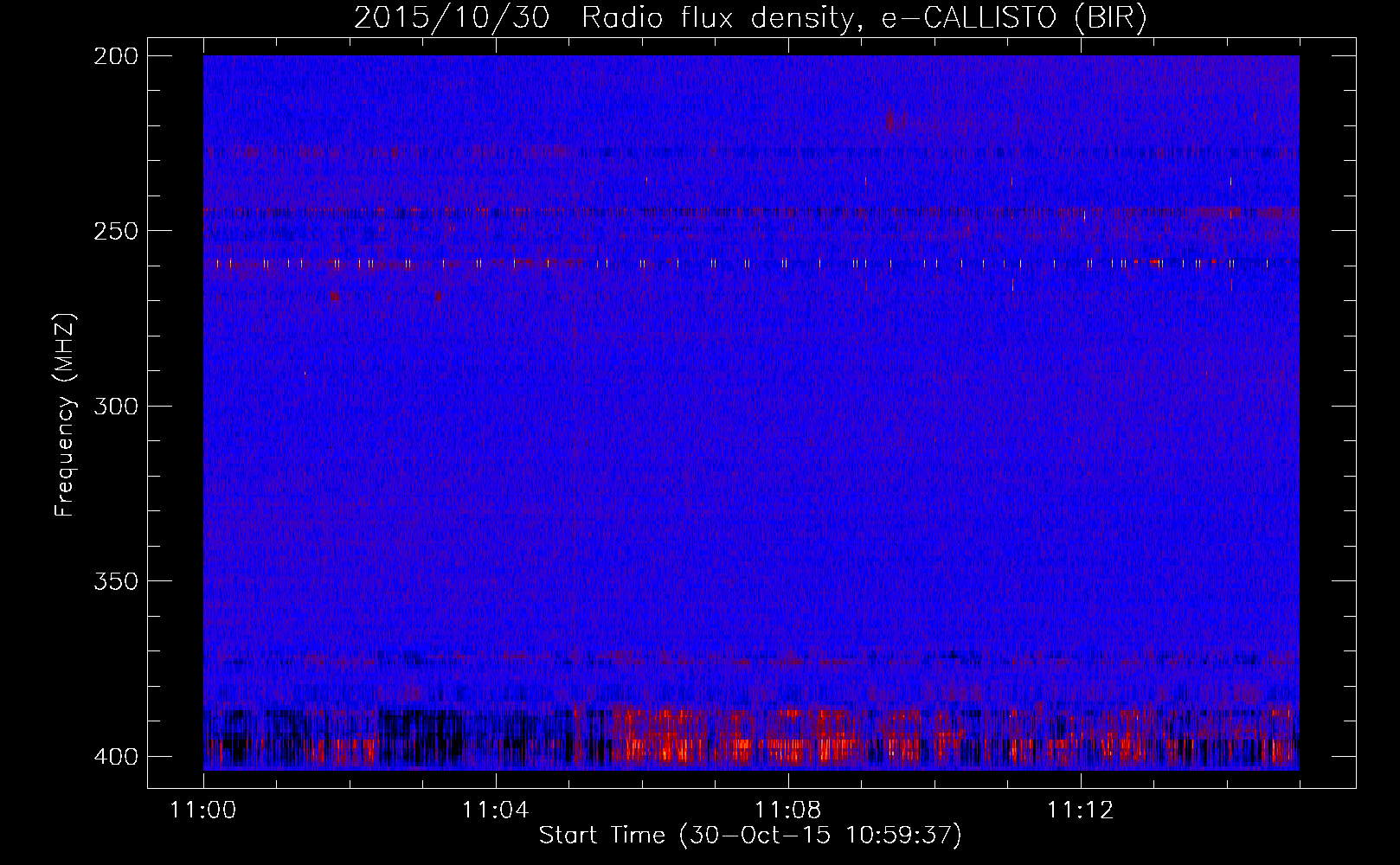Viewport: 1400px width, 865px height.
Task: Click the 300 frequency tick label
Action: (116, 406)
